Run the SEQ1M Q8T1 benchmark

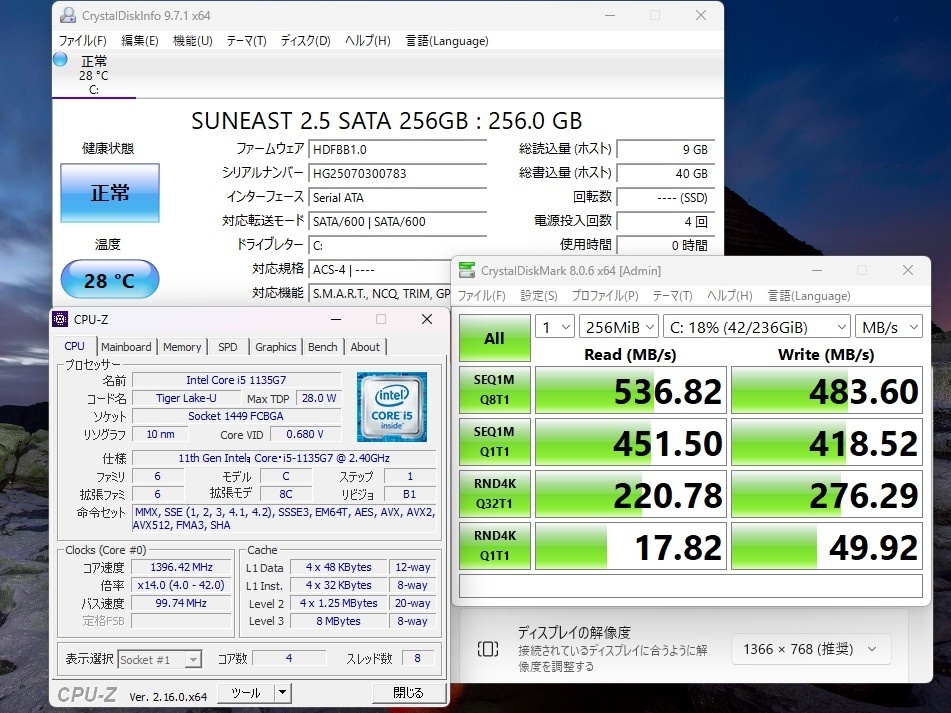494,390
